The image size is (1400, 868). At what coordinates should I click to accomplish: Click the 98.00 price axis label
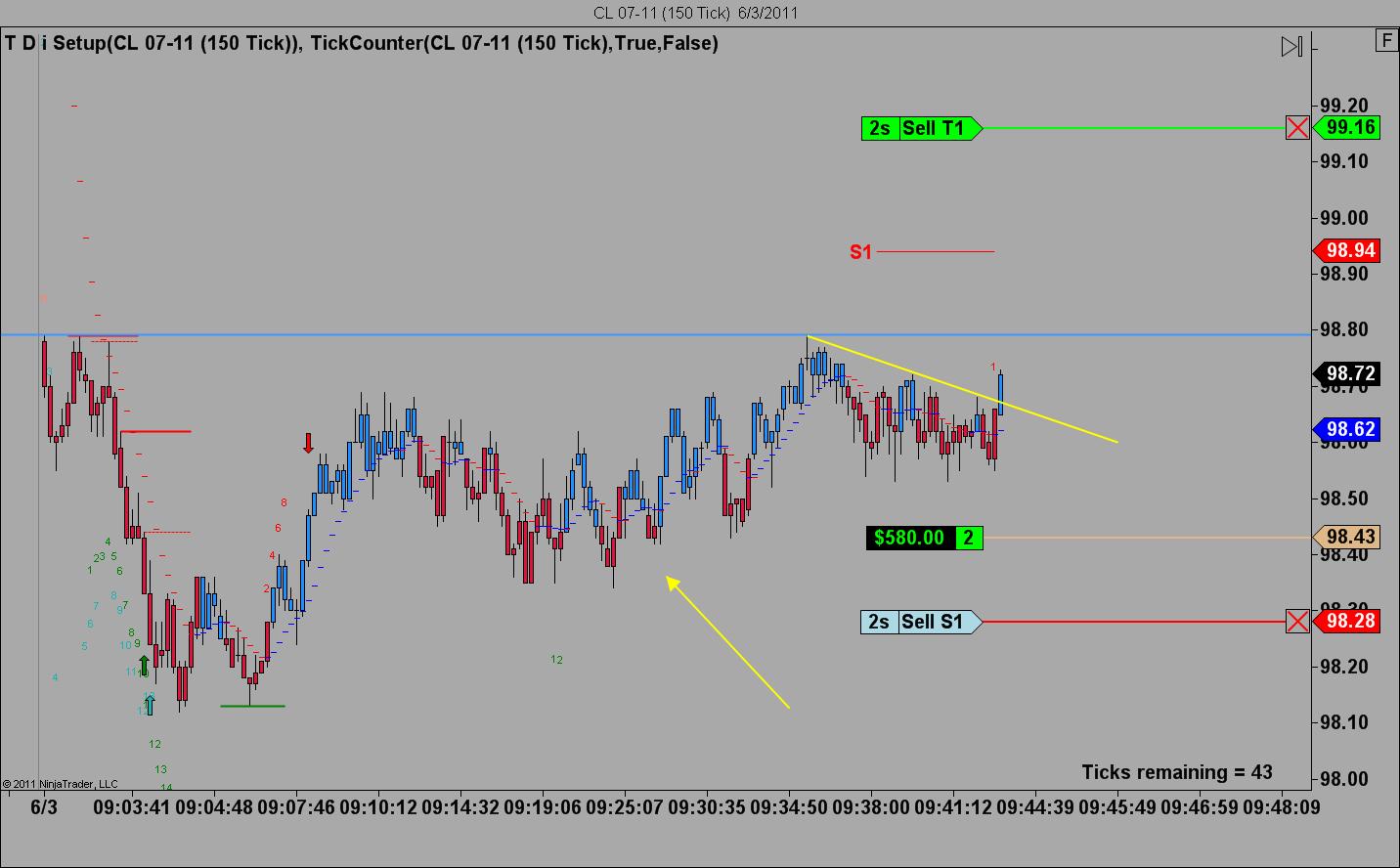1343,779
